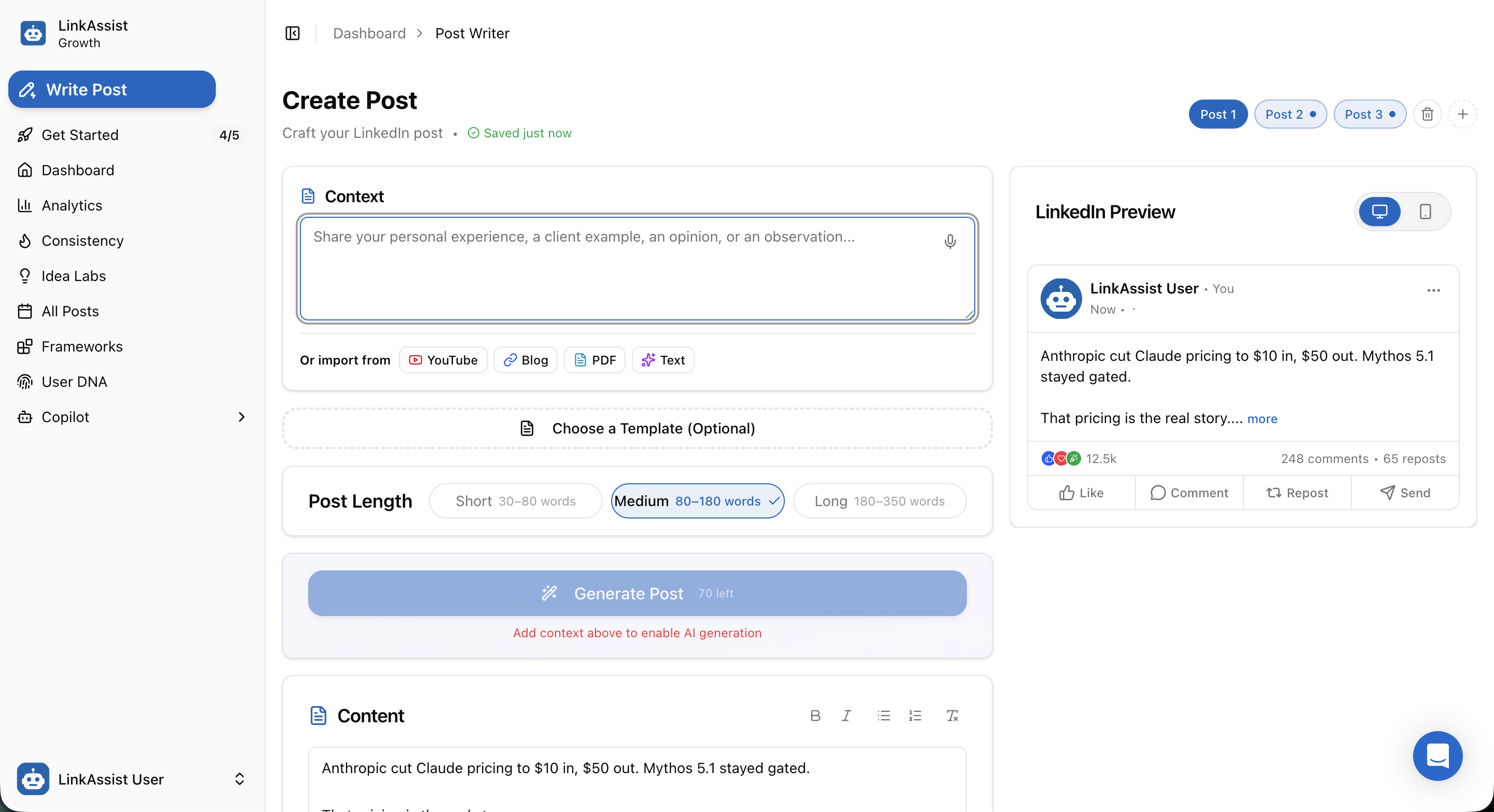
Task: Select Short 30–80 words length
Action: [516, 501]
